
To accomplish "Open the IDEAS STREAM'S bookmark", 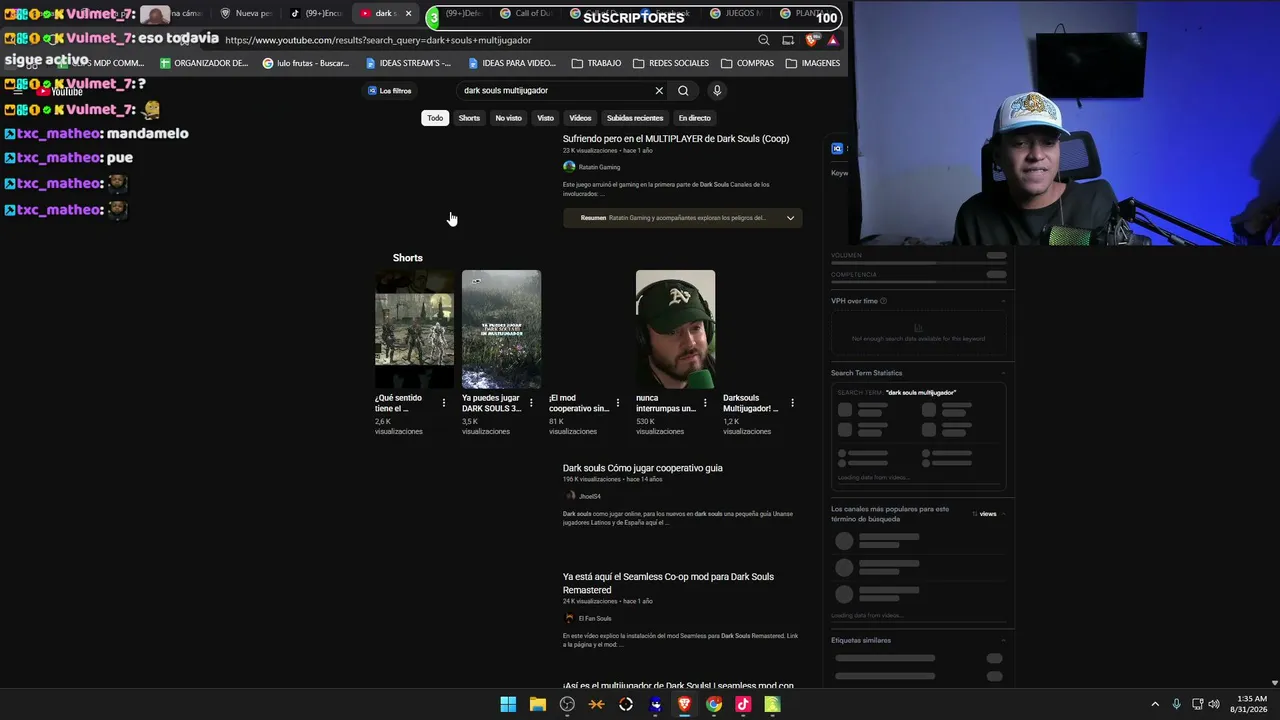I will (408, 63).
